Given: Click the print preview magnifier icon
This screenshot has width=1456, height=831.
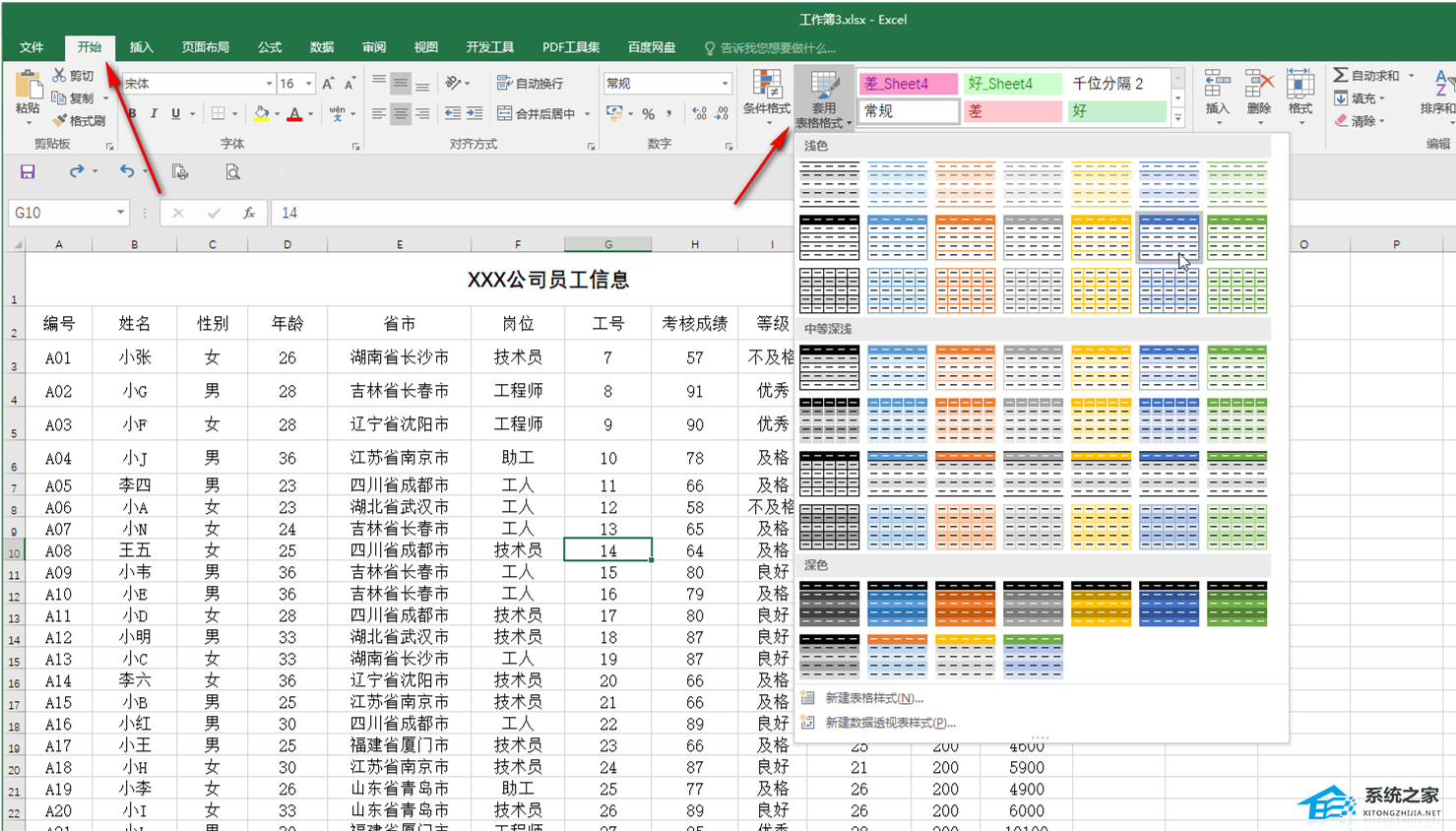Looking at the screenshot, I should pyautogui.click(x=232, y=172).
